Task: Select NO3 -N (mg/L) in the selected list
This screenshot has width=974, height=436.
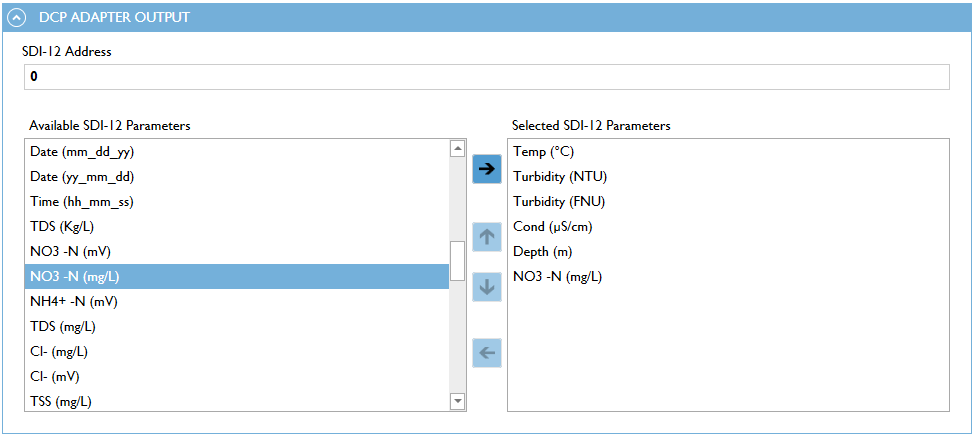Action: (558, 277)
